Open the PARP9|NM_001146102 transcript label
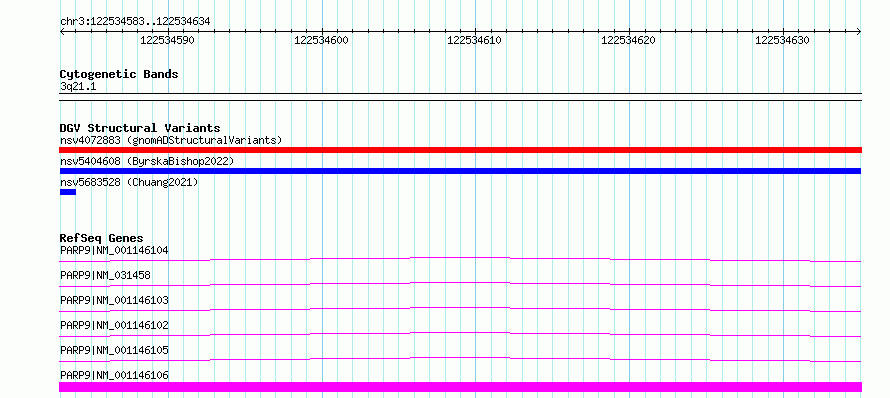The width and height of the screenshot is (890, 398). [x=114, y=325]
